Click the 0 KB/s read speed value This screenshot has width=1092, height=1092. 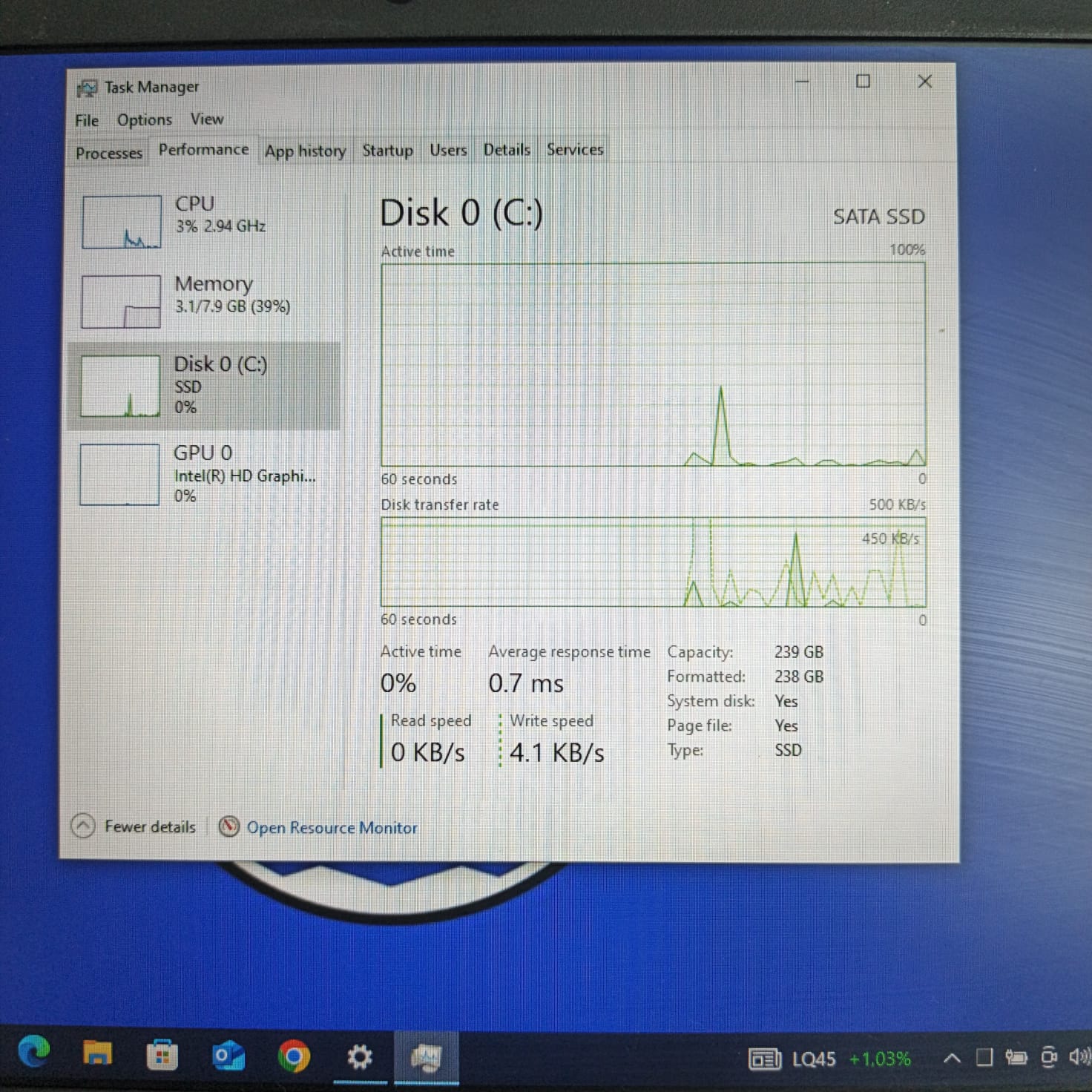[x=428, y=752]
